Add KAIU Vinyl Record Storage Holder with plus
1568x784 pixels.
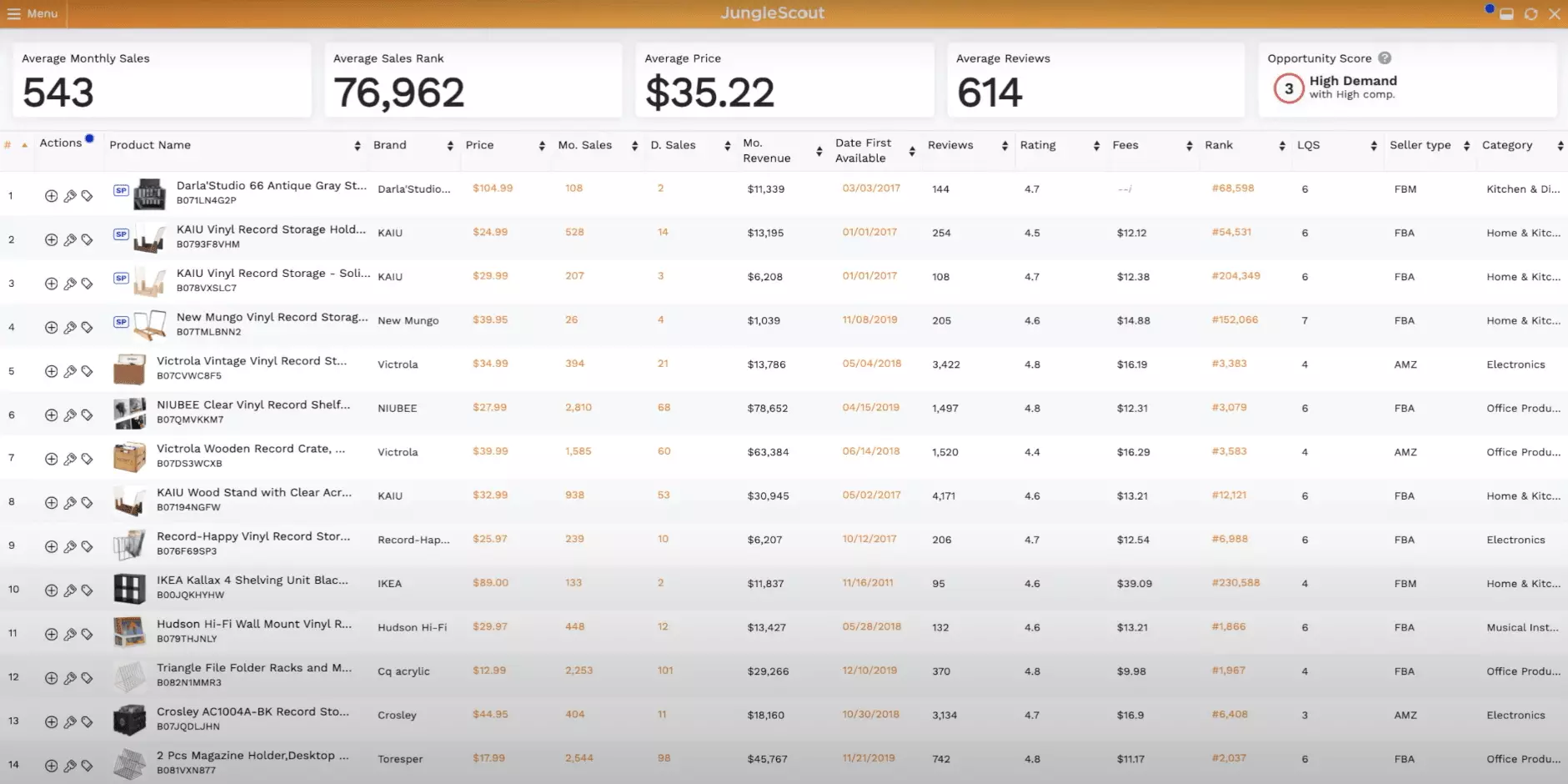coord(51,240)
